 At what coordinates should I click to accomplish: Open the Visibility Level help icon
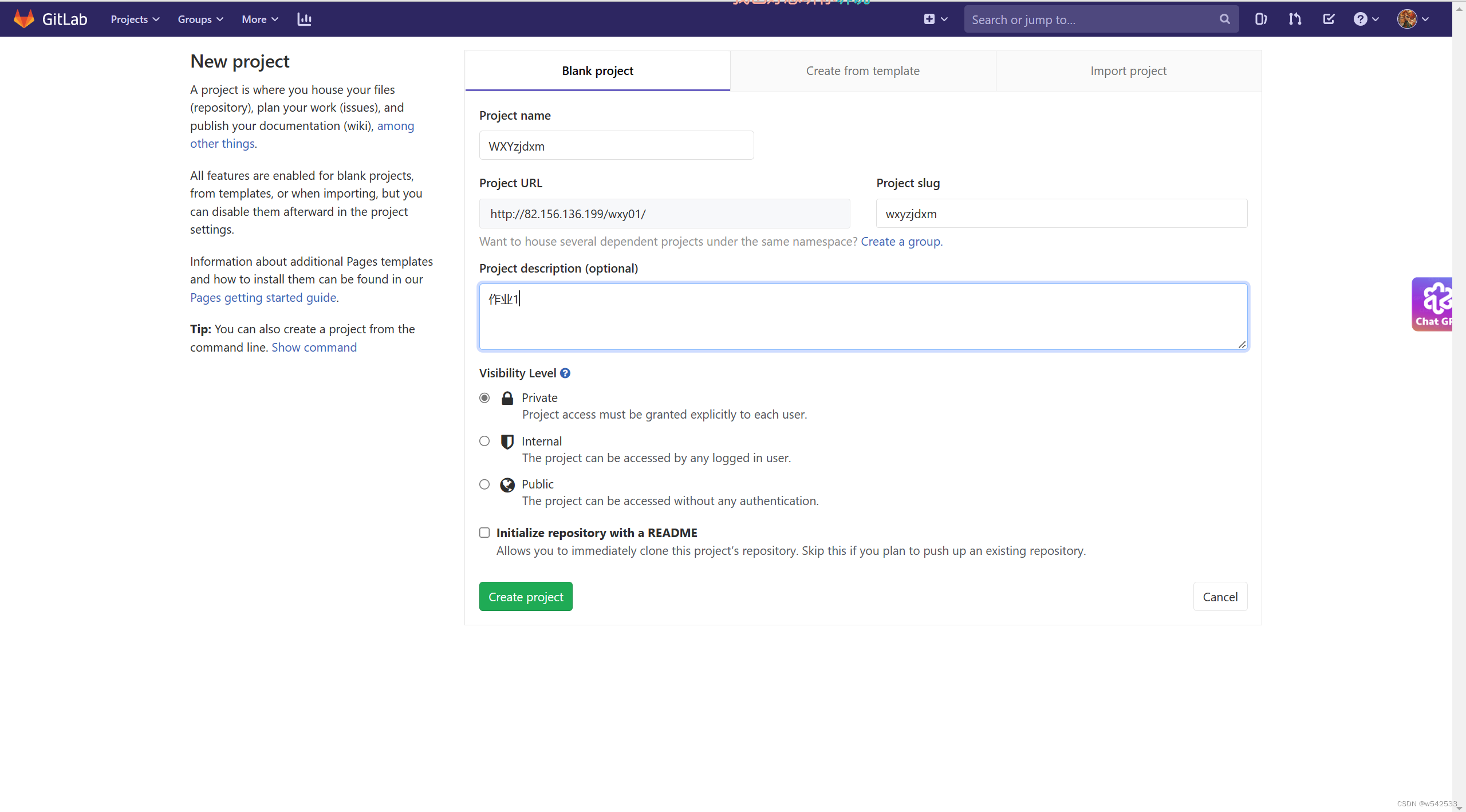(565, 373)
